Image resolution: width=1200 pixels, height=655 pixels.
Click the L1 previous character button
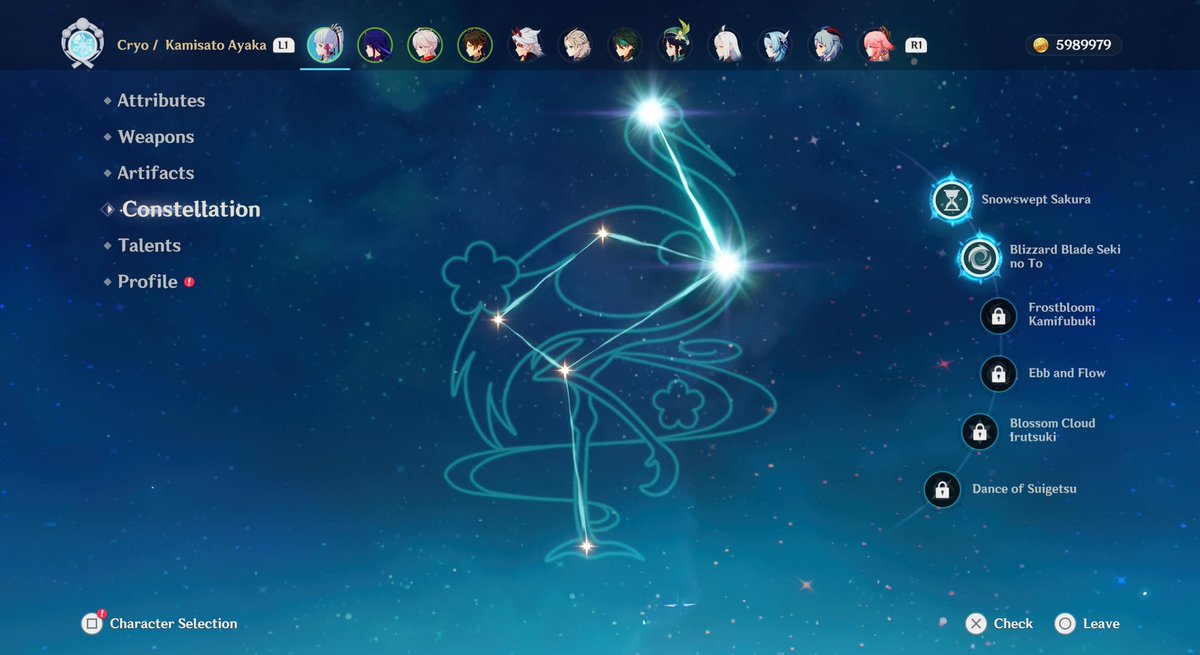(284, 45)
